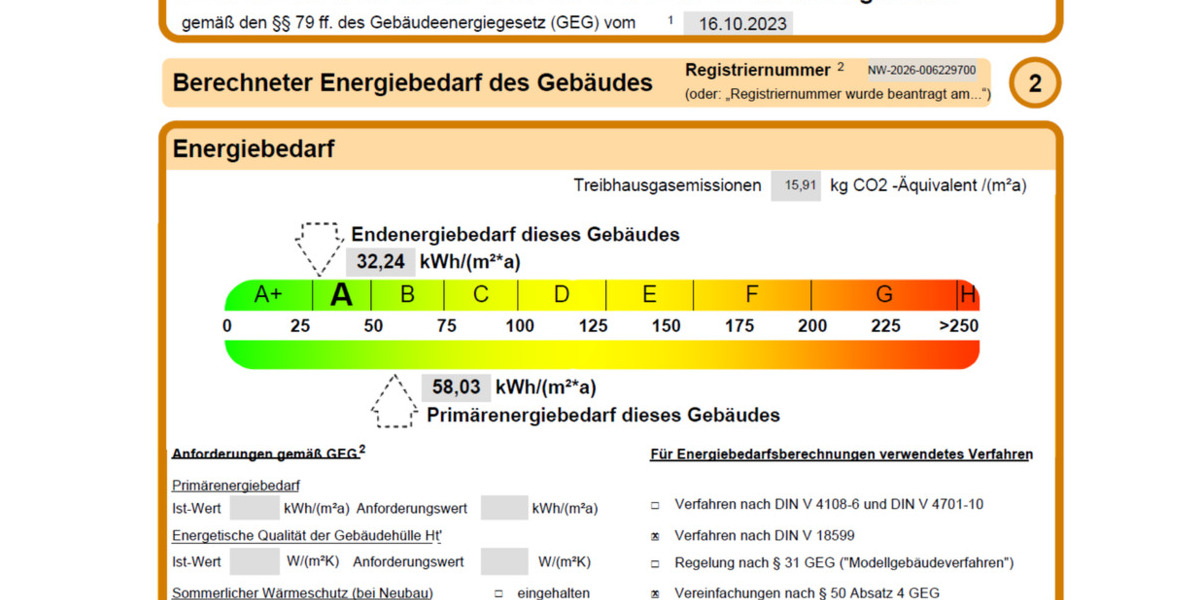Check the § 31 GEG Modellgebäudeverfahren box
1200x600 pixels.
click(x=655, y=564)
